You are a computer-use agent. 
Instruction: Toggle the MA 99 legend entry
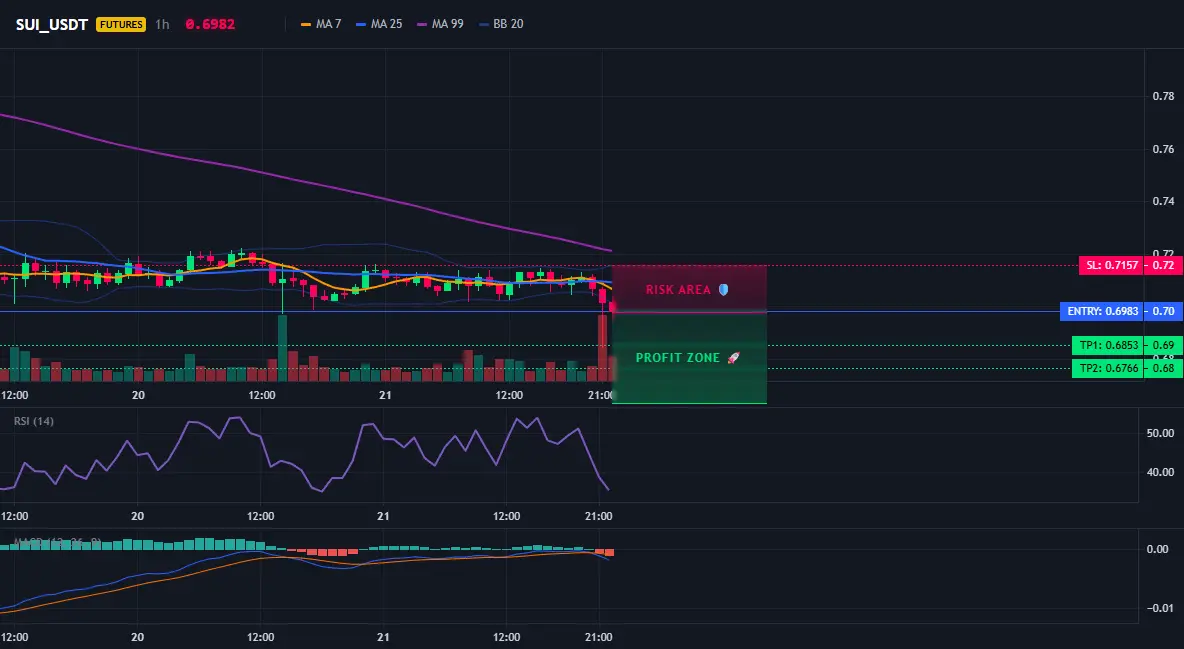[440, 24]
